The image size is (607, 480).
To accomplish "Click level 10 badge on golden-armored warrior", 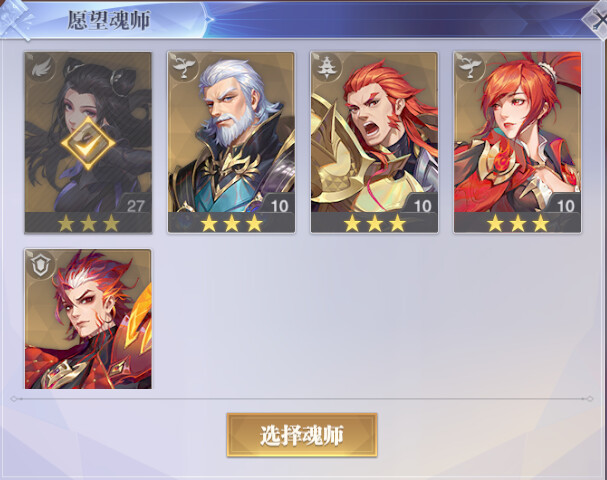I will click(422, 205).
